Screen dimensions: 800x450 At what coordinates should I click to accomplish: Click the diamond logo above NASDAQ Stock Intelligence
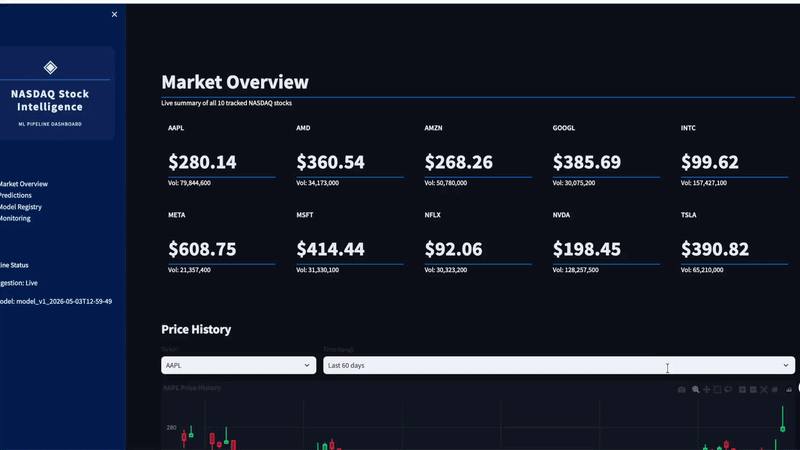pyautogui.click(x=50, y=67)
